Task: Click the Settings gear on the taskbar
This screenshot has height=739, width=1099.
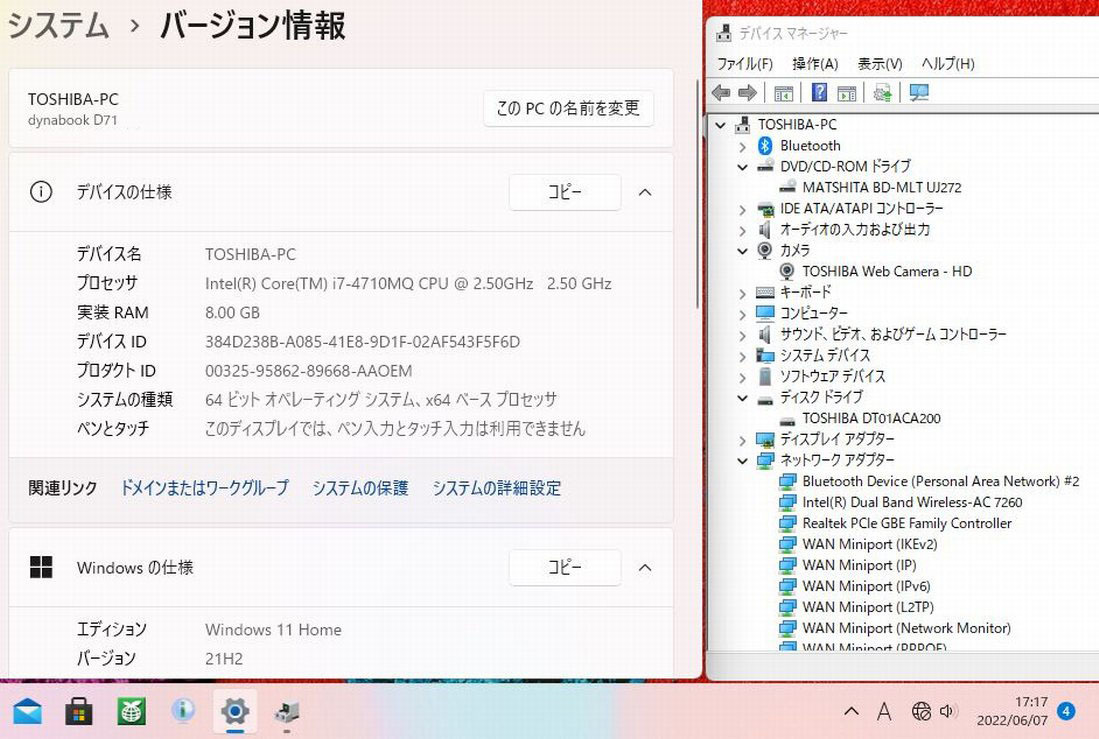Action: click(235, 712)
